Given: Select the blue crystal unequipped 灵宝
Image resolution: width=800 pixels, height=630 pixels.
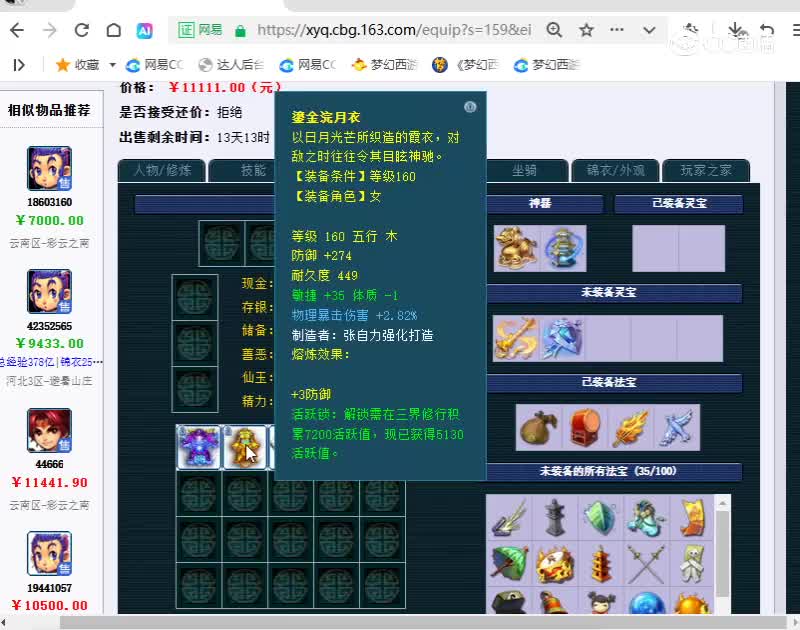Looking at the screenshot, I should click(x=562, y=339).
